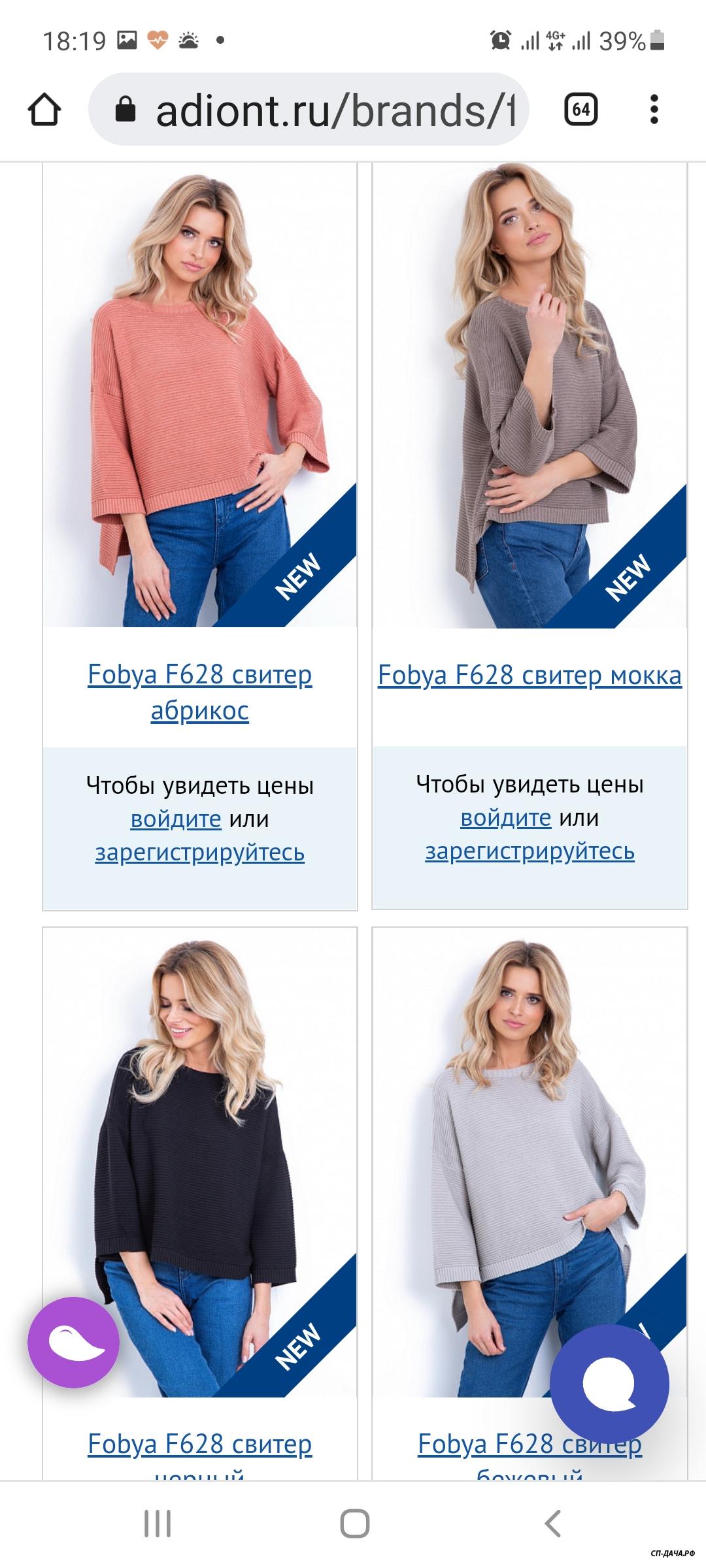Tap the Android home navigation button
This screenshot has height=1568, width=706.
355,1524
